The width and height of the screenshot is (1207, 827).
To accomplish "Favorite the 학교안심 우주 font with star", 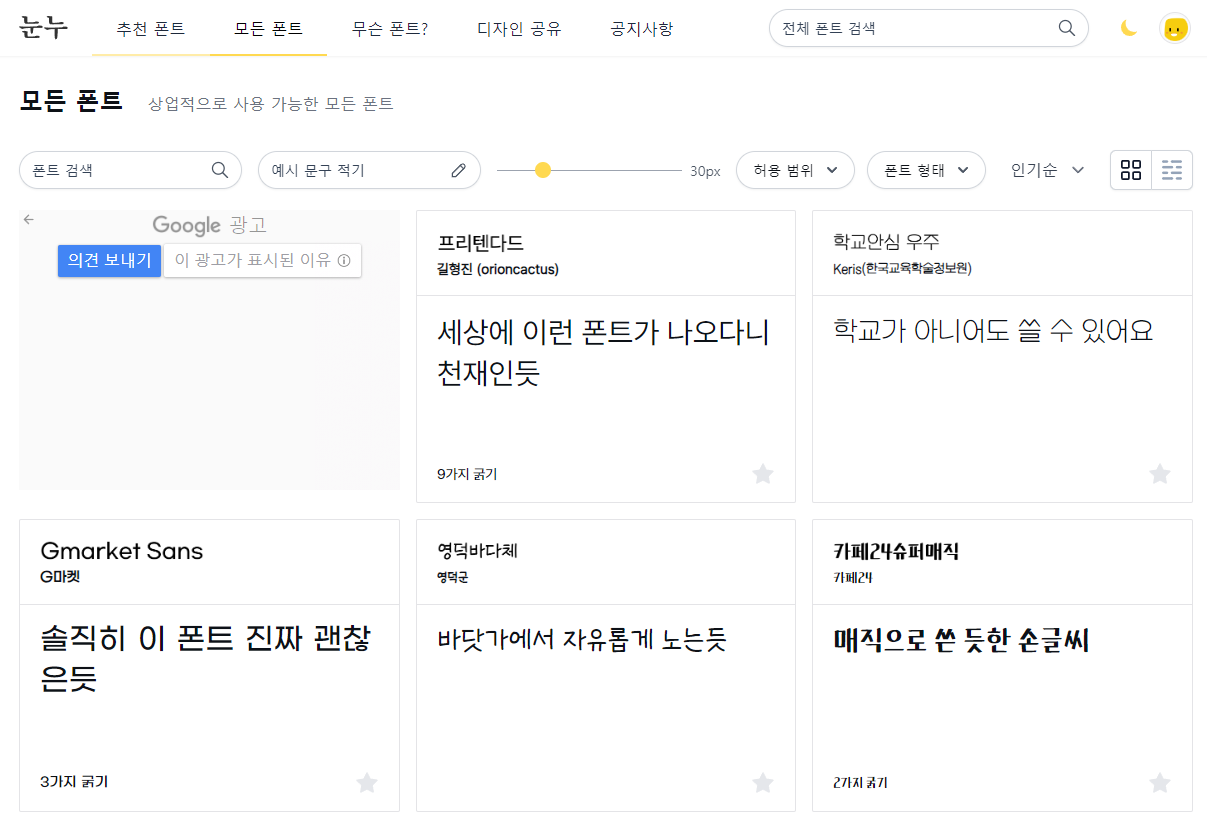I will point(1160,474).
